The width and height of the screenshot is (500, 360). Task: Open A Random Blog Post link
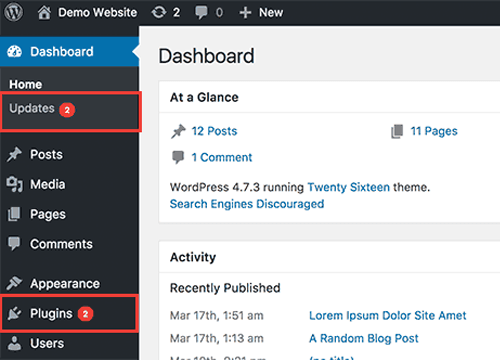[x=364, y=338]
